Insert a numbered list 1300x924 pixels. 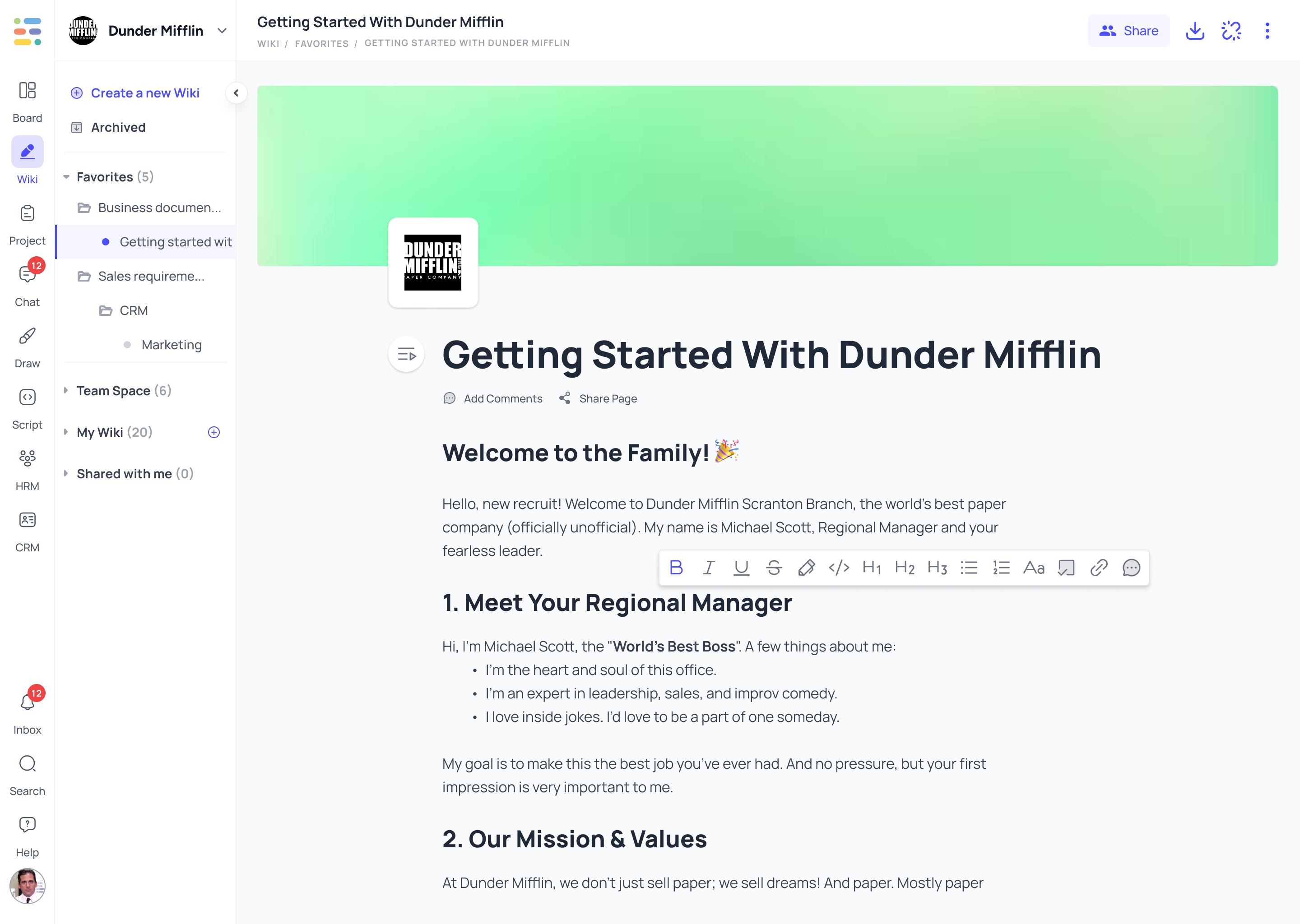pos(1001,567)
